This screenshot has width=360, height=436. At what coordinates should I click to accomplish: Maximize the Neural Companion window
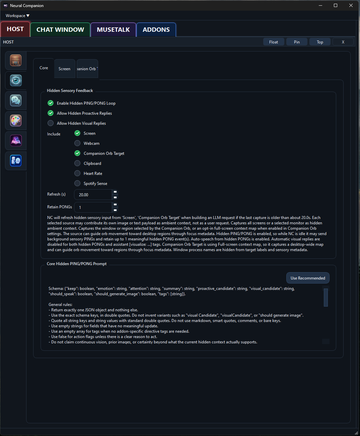pyautogui.click(x=336, y=6)
